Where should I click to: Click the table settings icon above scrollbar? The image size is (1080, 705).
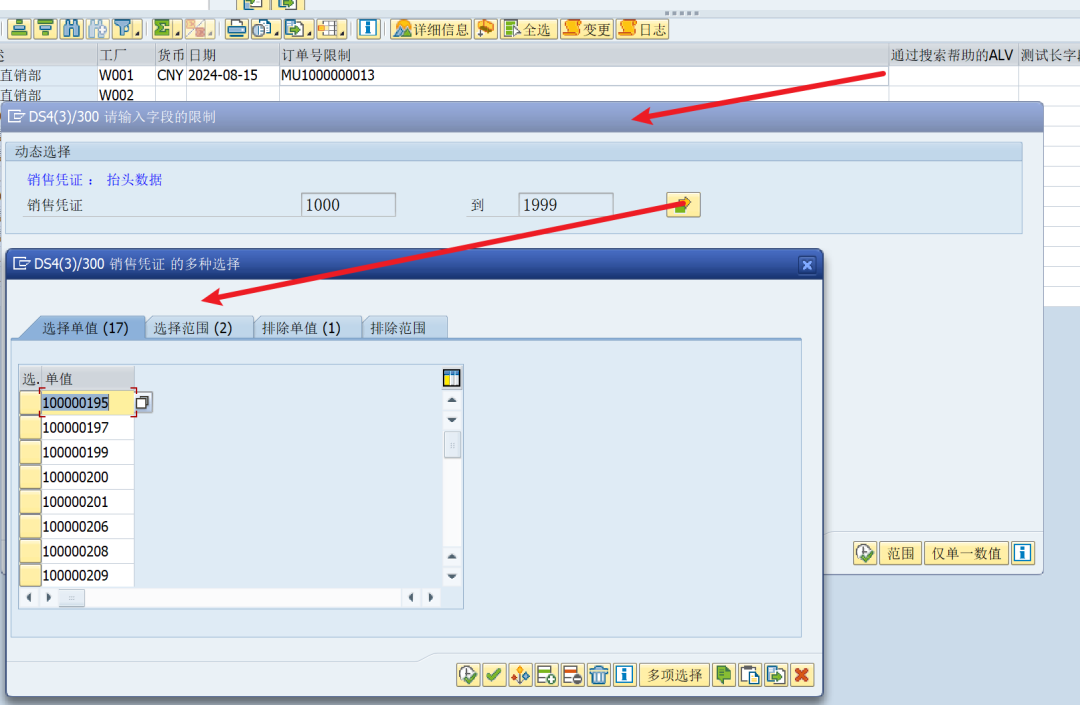point(452,377)
